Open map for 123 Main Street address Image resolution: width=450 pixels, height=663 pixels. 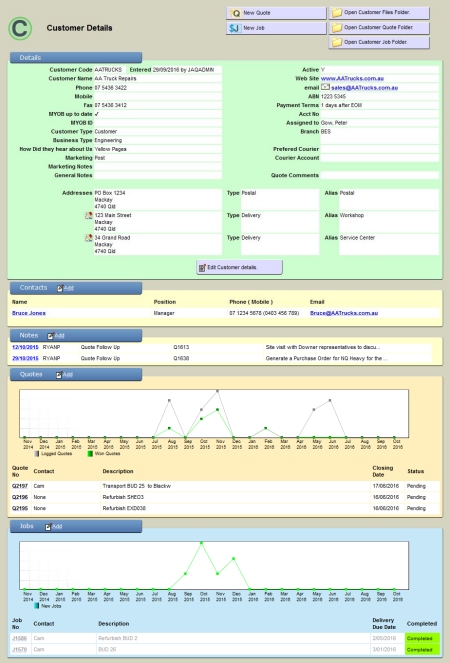[x=89, y=216]
